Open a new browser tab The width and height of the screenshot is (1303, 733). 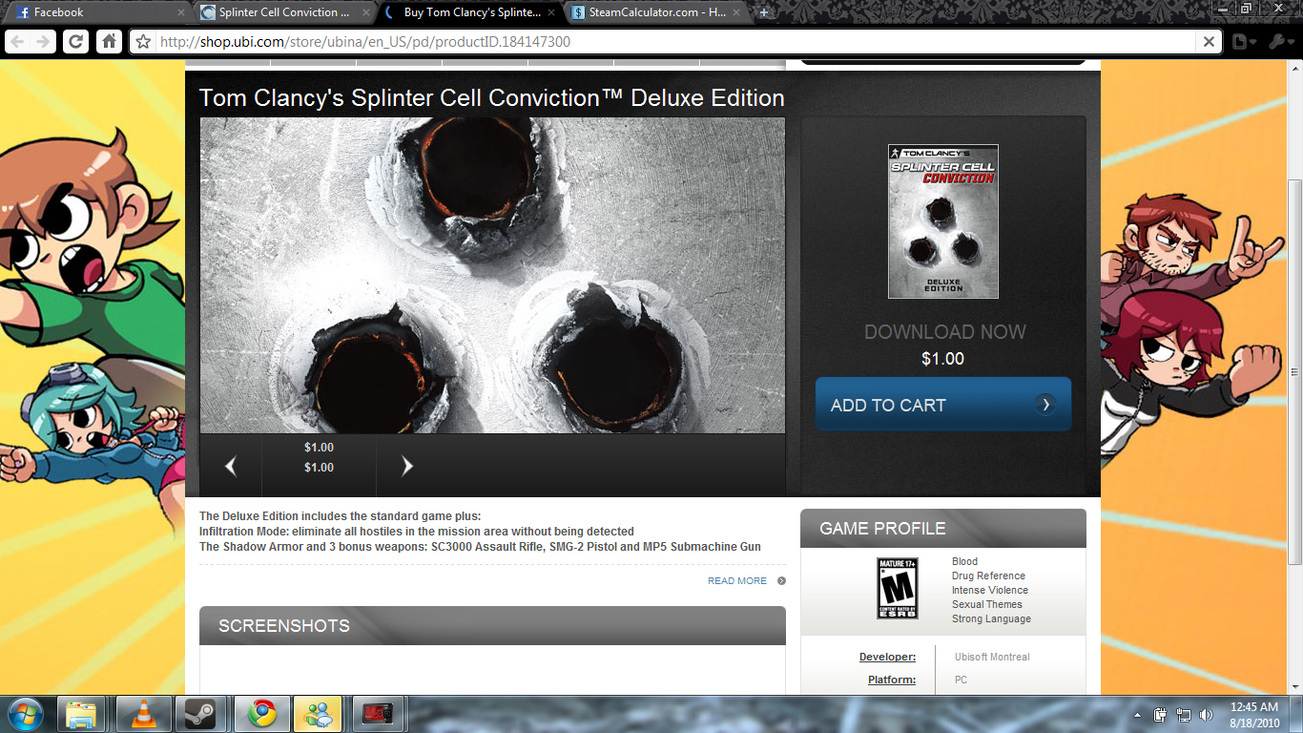pyautogui.click(x=764, y=13)
